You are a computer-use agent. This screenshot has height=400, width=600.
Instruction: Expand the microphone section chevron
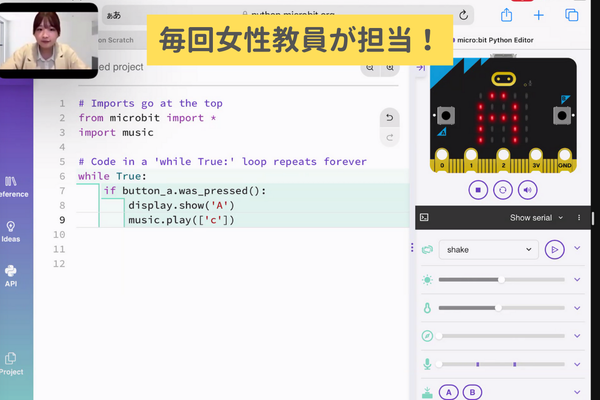577,364
